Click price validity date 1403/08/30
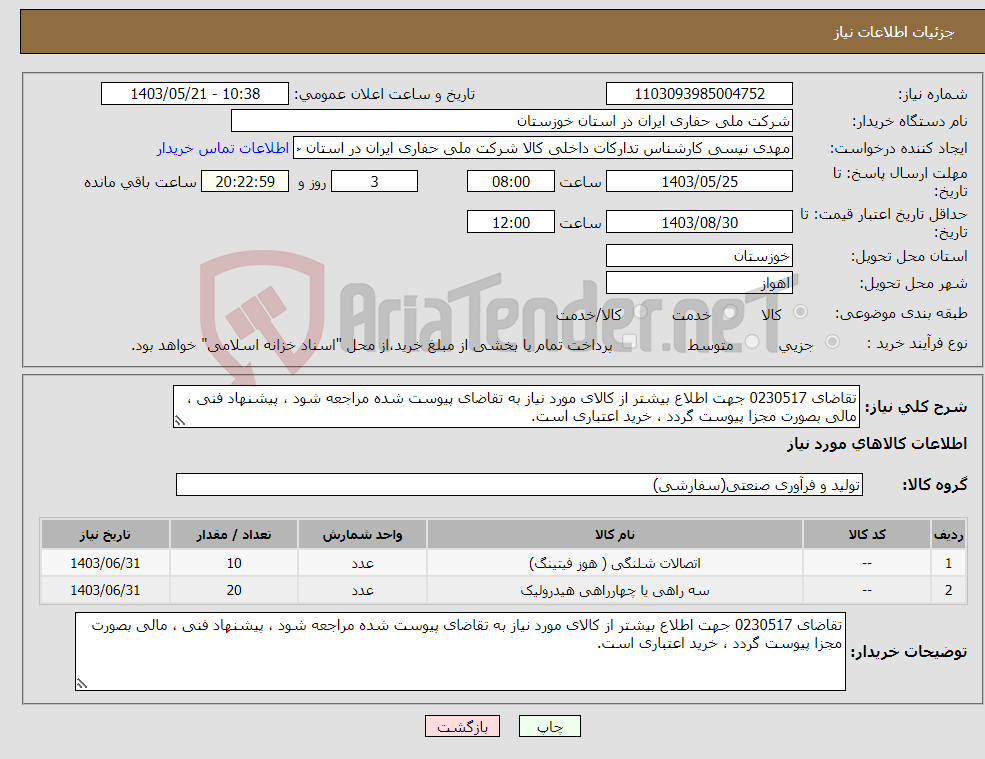 pos(699,222)
